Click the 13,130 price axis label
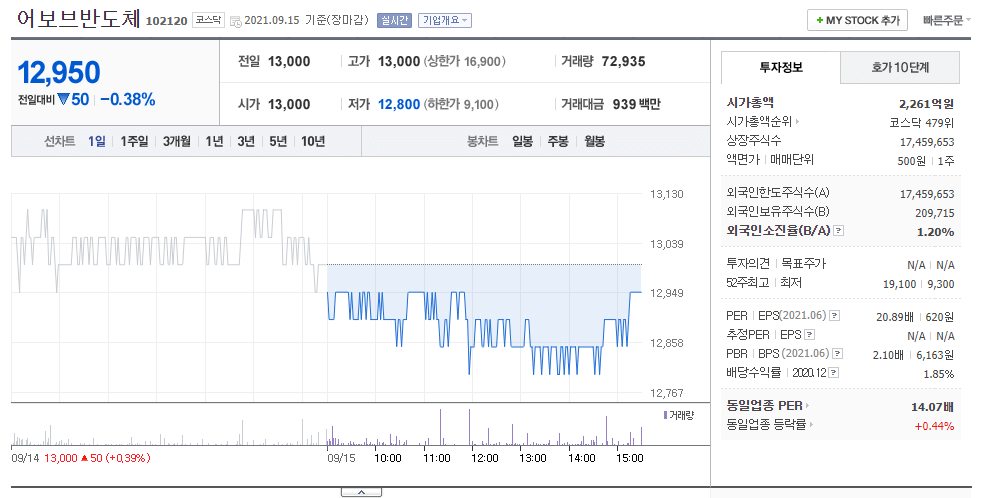Image resolution: width=985 pixels, height=498 pixels. (x=667, y=194)
